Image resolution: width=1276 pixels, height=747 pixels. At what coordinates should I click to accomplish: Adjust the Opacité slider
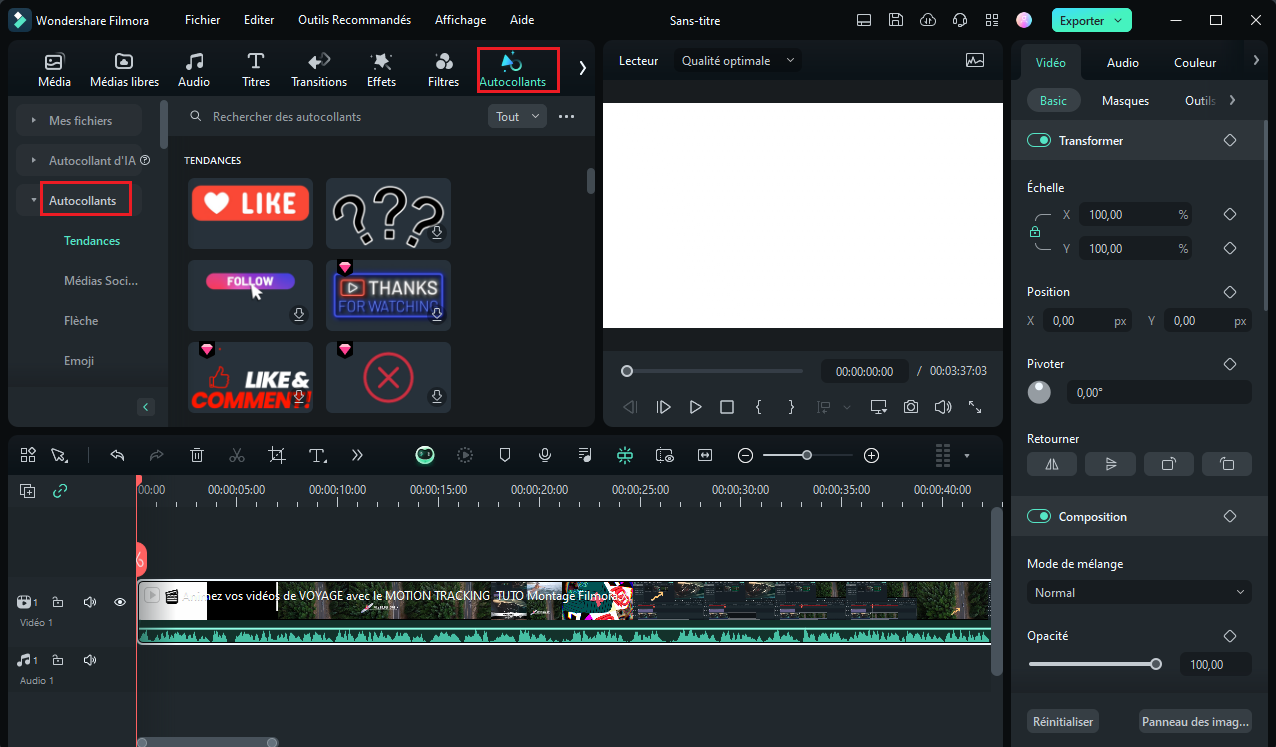coord(1095,664)
